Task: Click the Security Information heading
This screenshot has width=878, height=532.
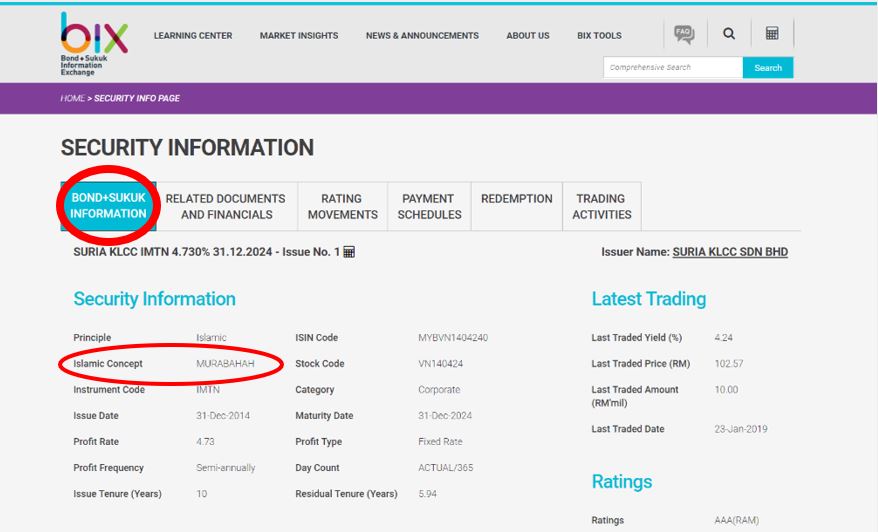Action: tap(155, 299)
